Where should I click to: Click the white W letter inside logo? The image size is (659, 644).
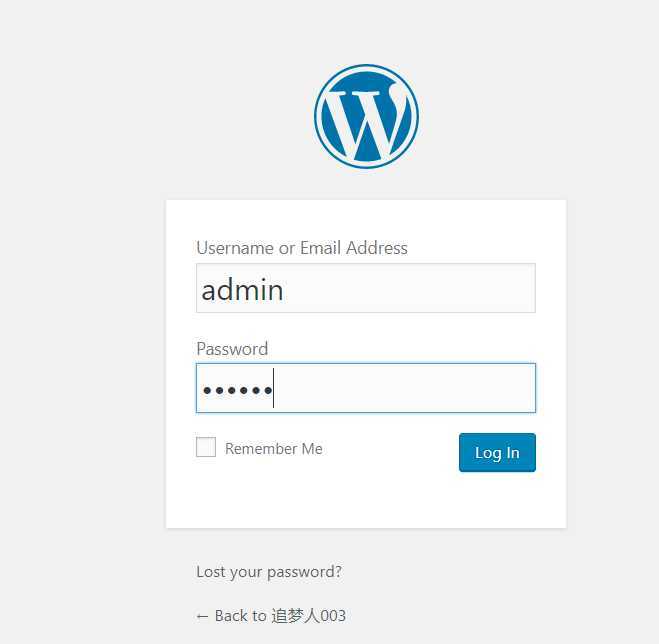pyautogui.click(x=366, y=120)
